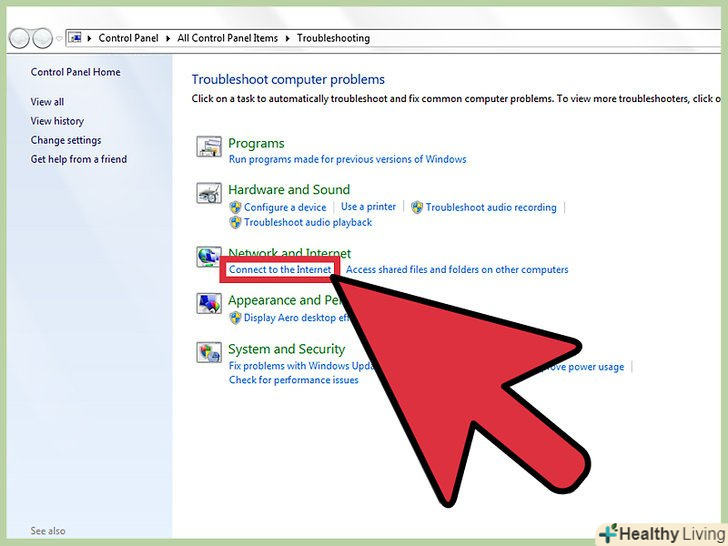
Task: Open Troubleshoot audio playback link
Action: point(308,222)
